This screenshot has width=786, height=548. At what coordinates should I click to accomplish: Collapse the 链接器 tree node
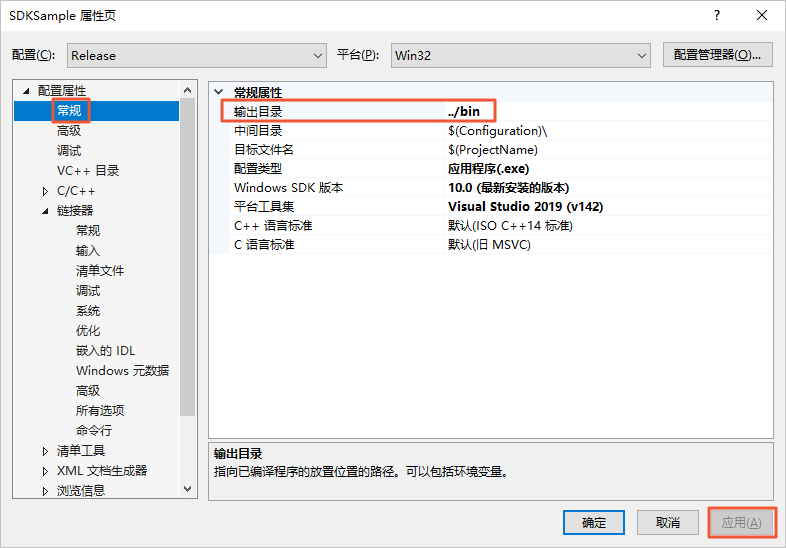tap(45, 211)
